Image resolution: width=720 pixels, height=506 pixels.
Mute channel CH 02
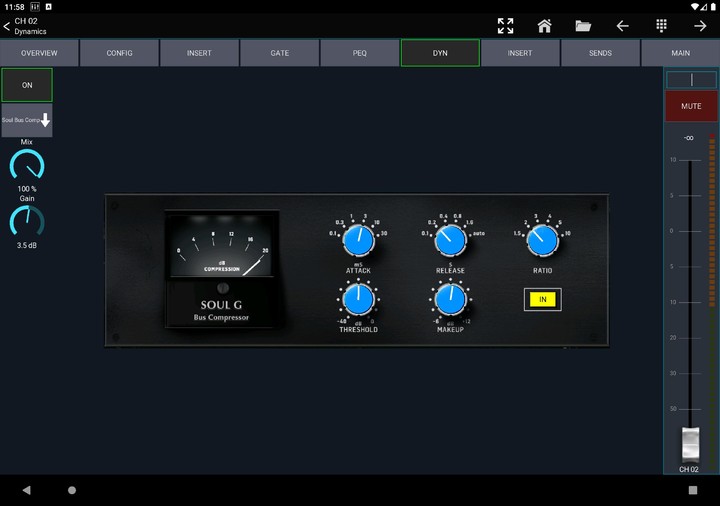coord(691,106)
